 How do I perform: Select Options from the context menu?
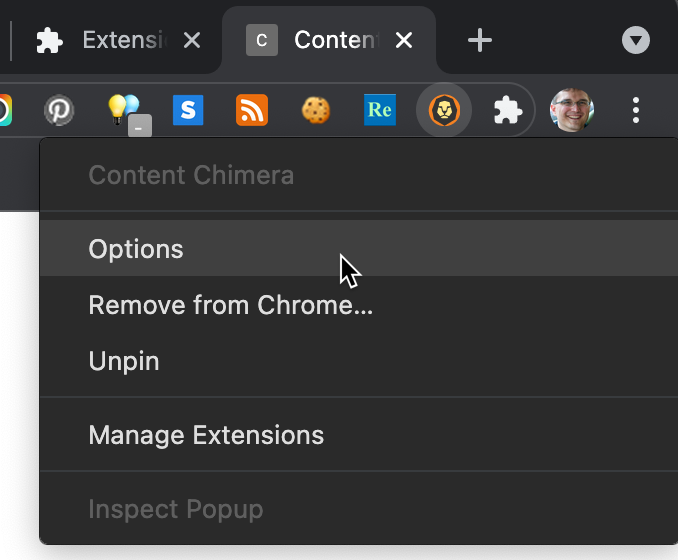136,249
